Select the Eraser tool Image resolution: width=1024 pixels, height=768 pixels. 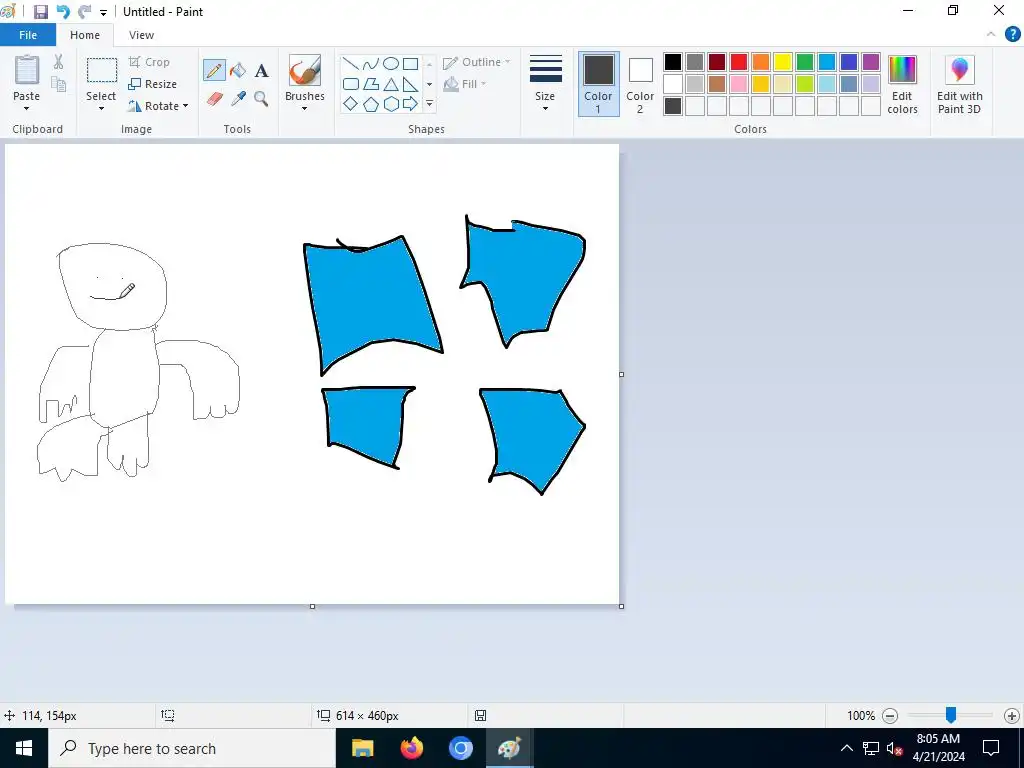point(215,99)
